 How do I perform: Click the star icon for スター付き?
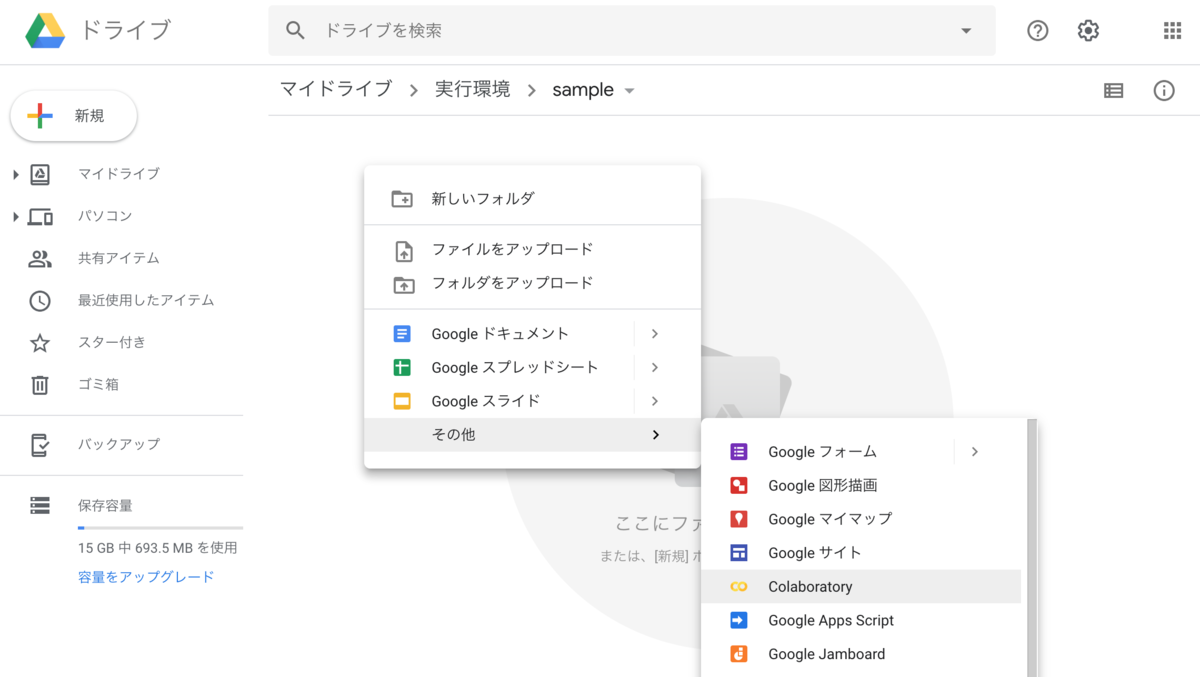[x=40, y=343]
